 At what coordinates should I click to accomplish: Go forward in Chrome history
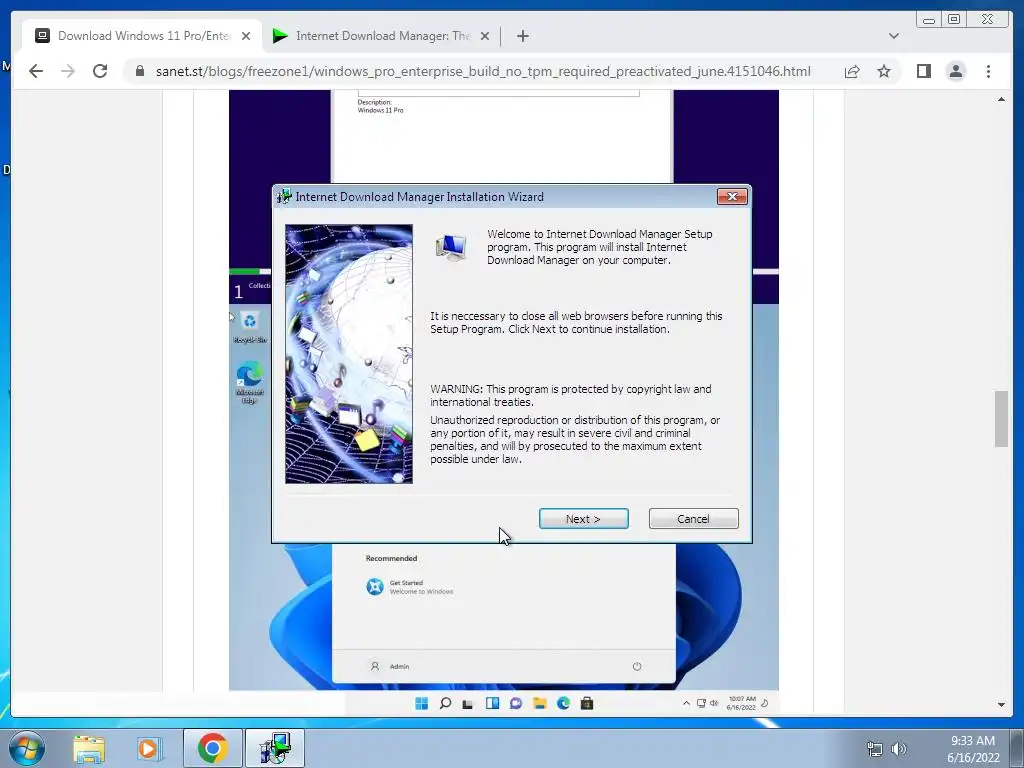(68, 71)
